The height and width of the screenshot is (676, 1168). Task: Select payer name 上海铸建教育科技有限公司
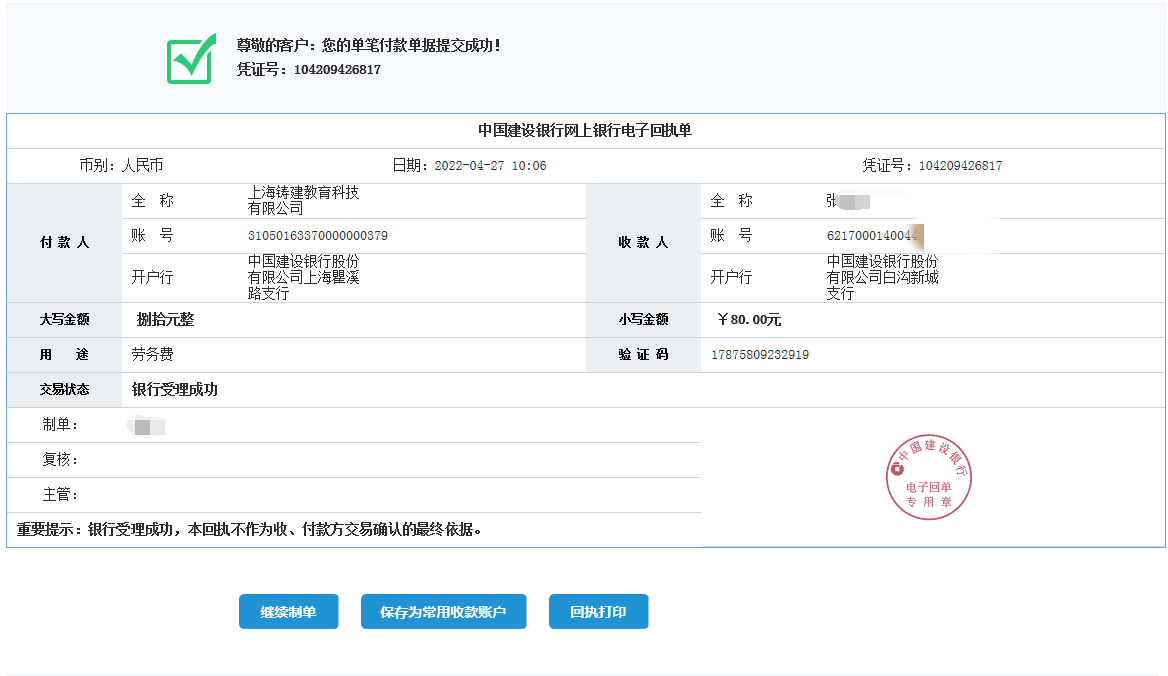303,200
